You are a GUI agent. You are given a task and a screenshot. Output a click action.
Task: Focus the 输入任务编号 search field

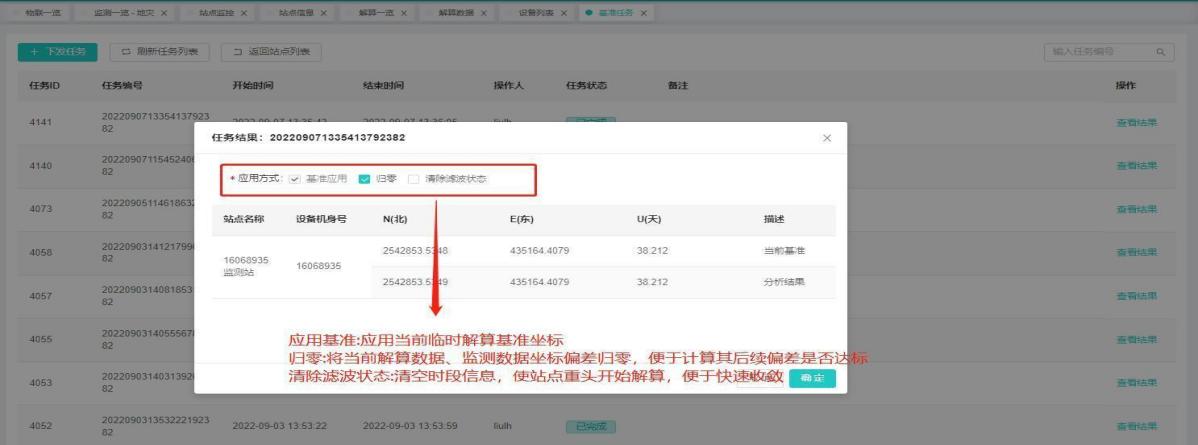click(x=1098, y=51)
